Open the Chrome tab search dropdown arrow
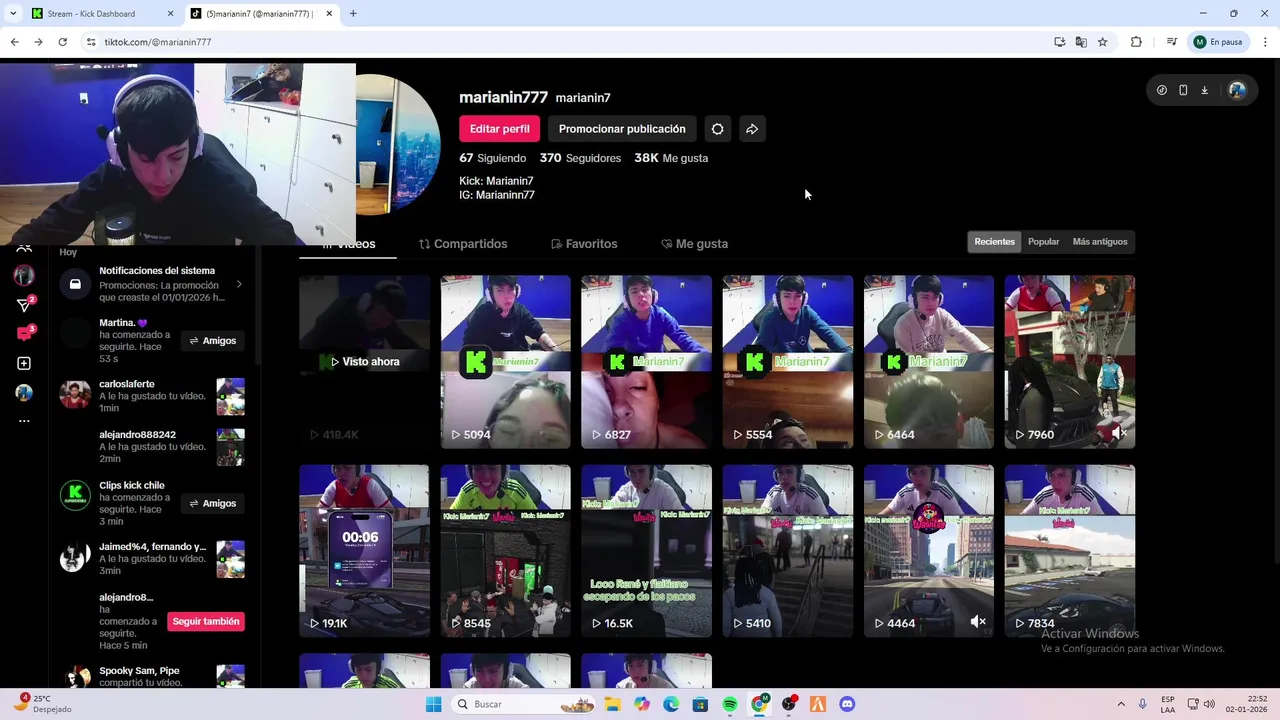 [13, 13]
